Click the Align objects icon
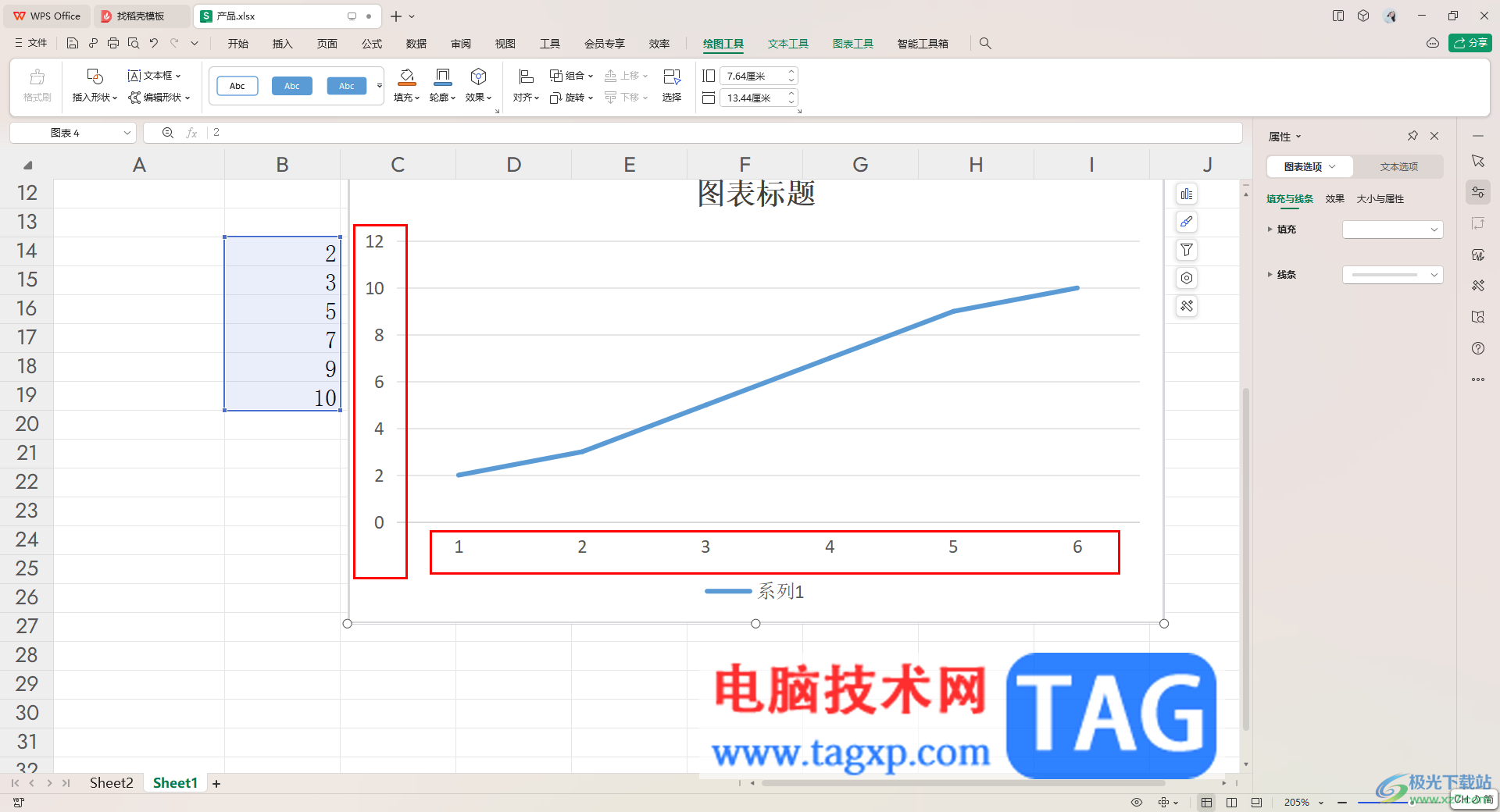1500x812 pixels. (526, 77)
